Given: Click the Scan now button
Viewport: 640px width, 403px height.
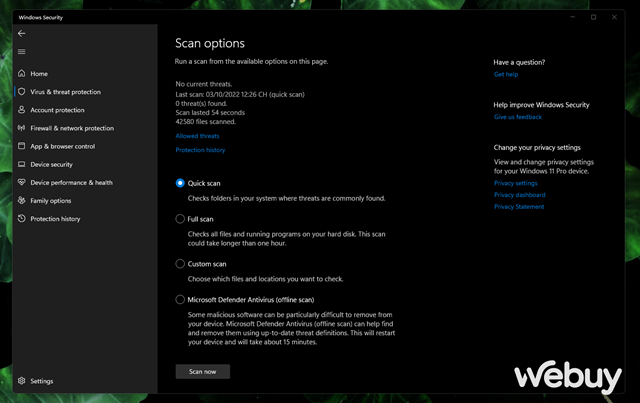Looking at the screenshot, I should coord(203,372).
